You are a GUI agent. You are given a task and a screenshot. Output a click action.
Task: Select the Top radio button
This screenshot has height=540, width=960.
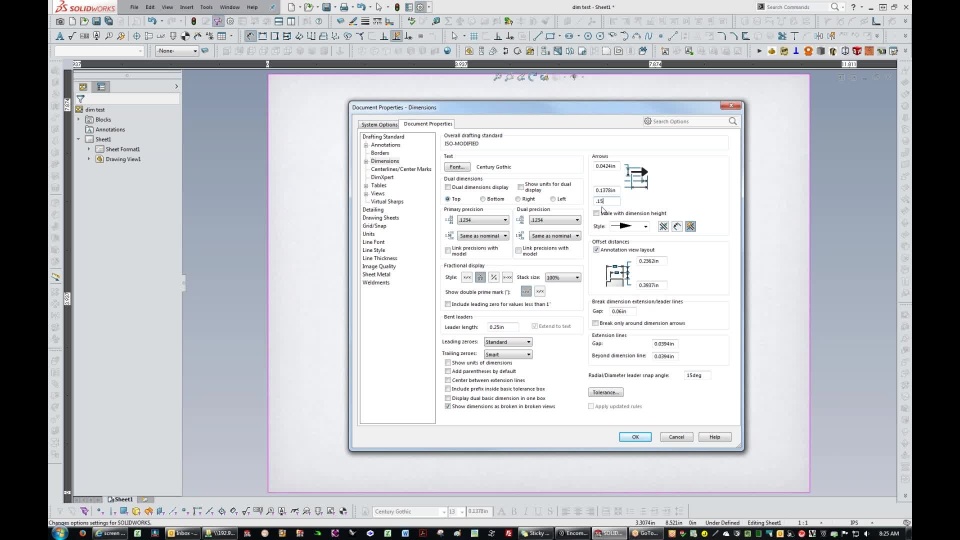coord(448,199)
